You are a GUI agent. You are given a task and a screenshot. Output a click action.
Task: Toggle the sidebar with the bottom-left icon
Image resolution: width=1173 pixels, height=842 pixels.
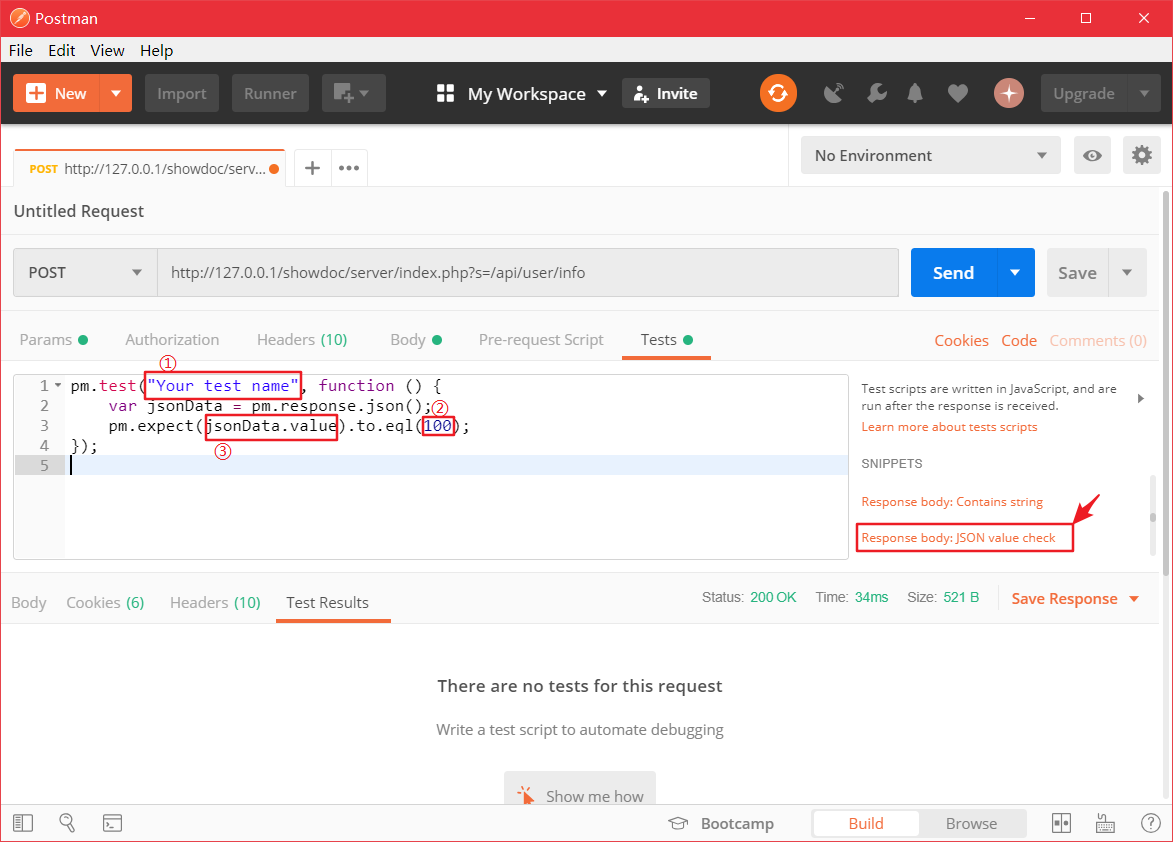[x=22, y=823]
